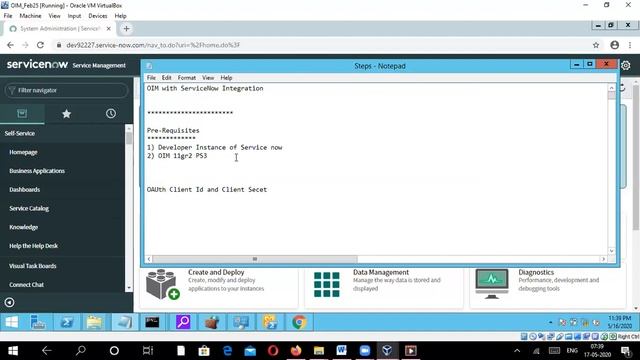This screenshot has width=640, height=360.
Task: Open Service Catalog in the navigator
Action: point(29,208)
